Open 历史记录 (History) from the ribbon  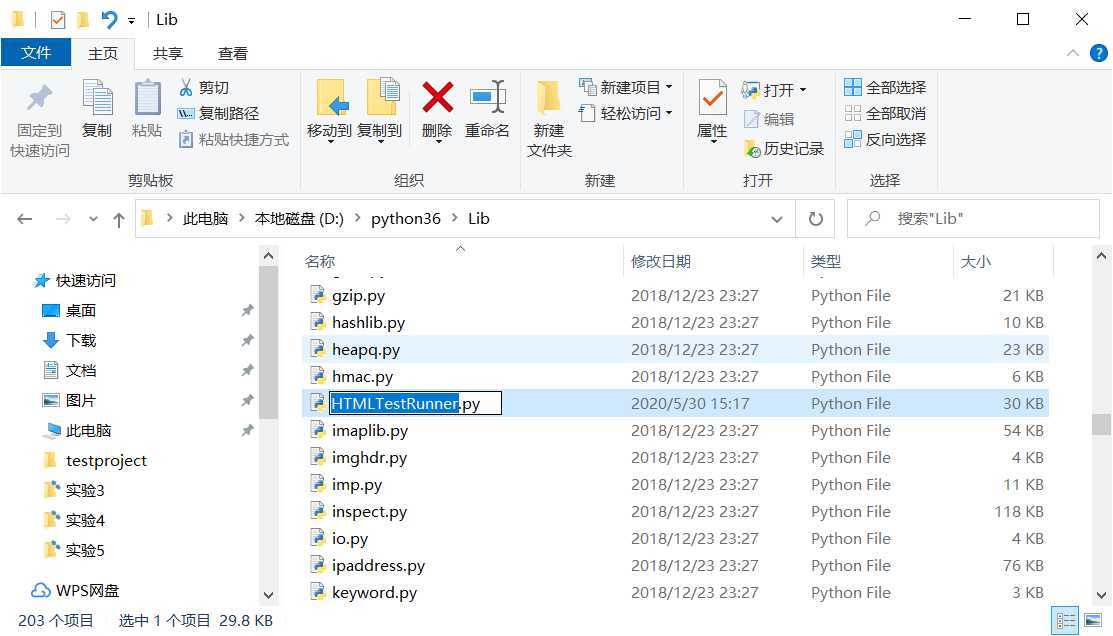(x=789, y=148)
